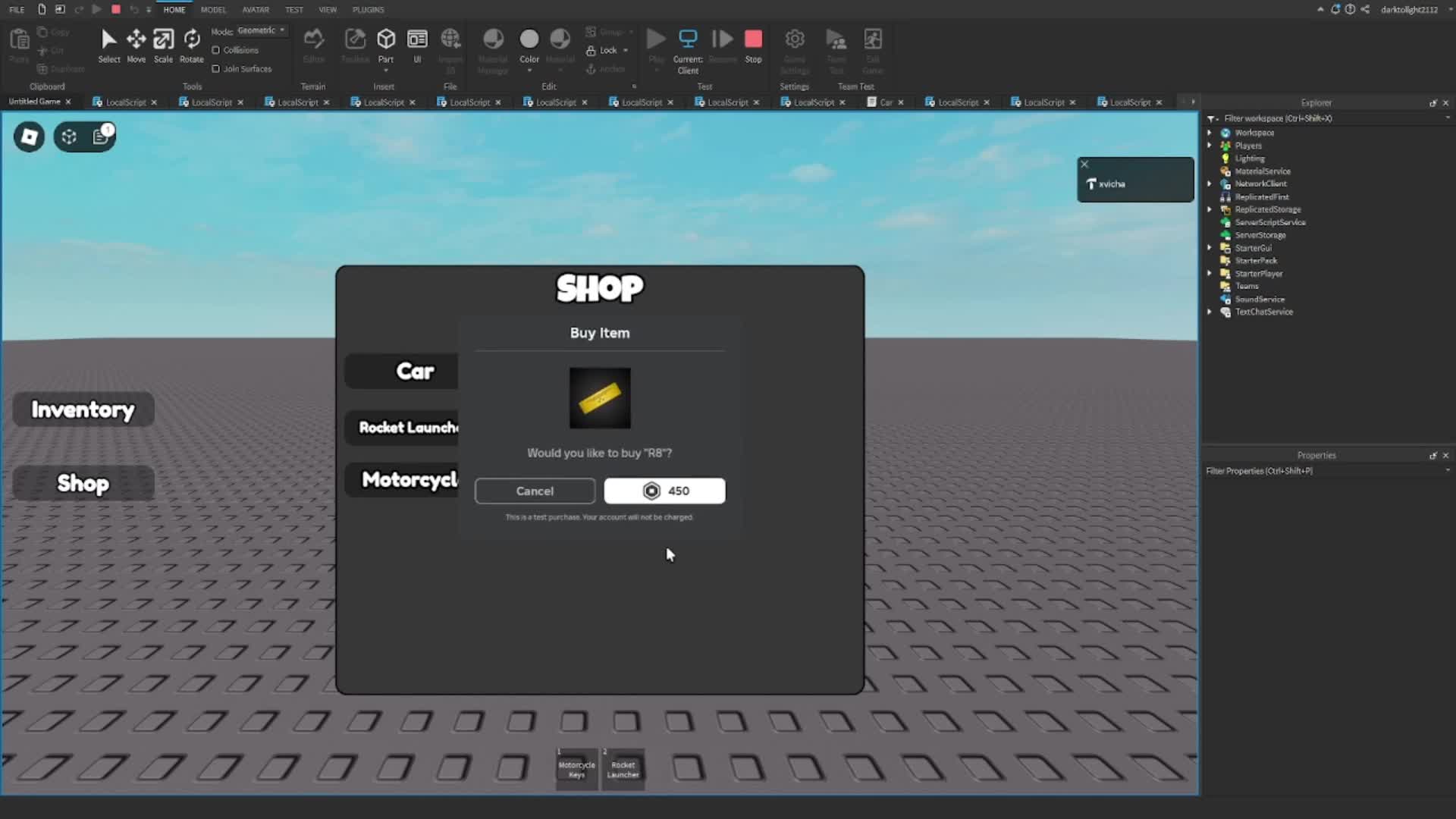Insert a new Part
Screen dimensions: 1456x819
click(x=387, y=42)
